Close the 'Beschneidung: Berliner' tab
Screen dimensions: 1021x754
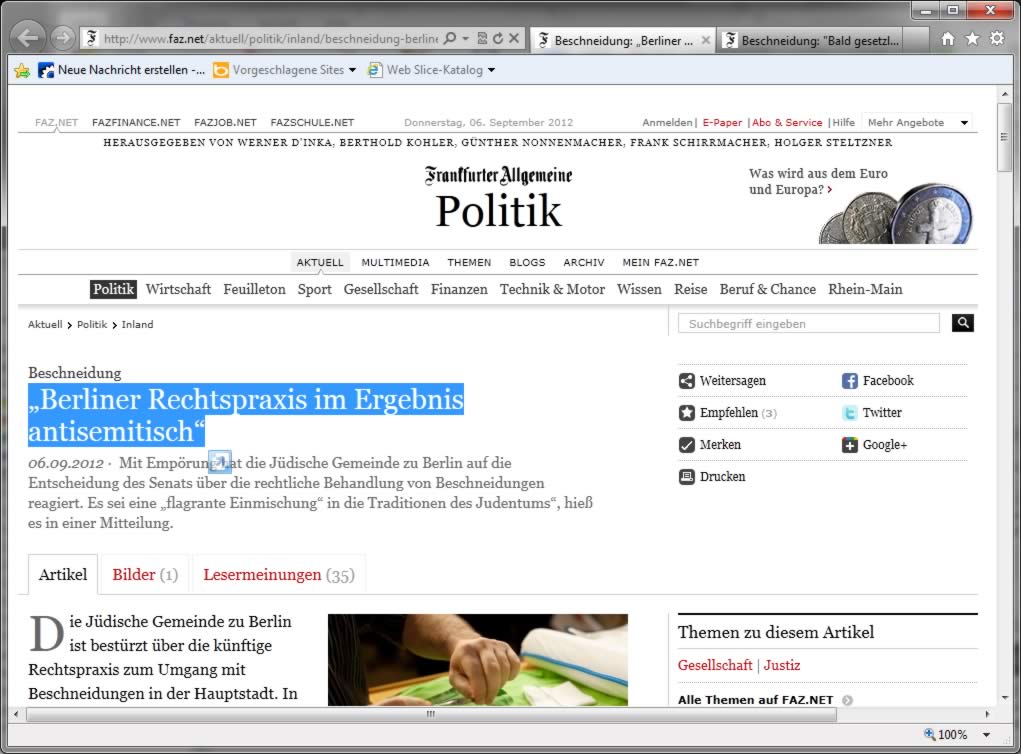(705, 40)
